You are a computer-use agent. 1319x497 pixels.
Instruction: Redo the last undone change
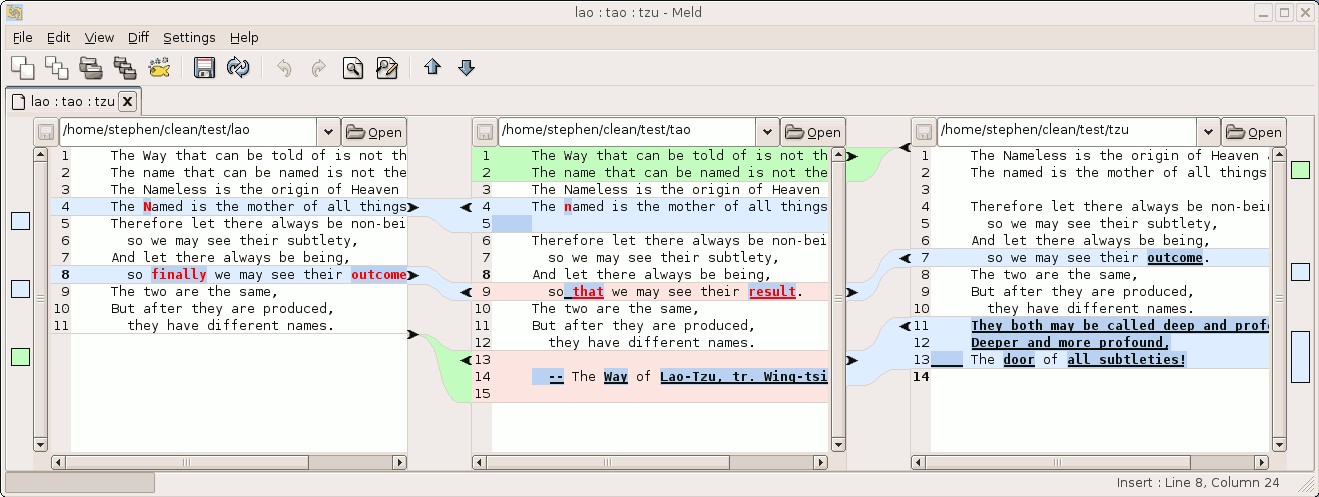(318, 68)
